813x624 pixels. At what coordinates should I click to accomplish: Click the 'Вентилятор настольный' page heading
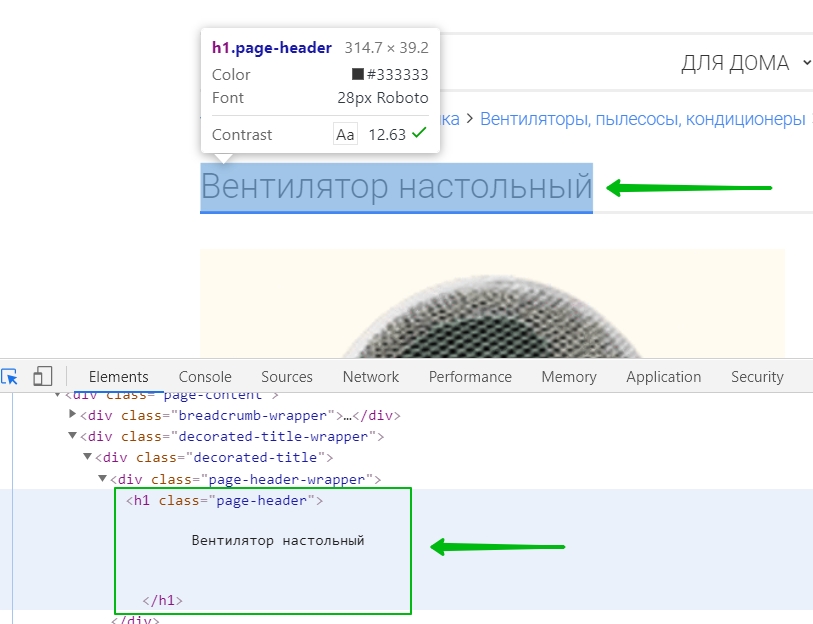396,186
